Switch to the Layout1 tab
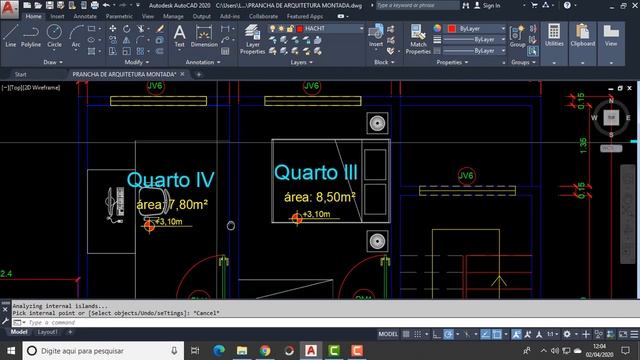This screenshot has height=360, width=640. tap(47, 332)
